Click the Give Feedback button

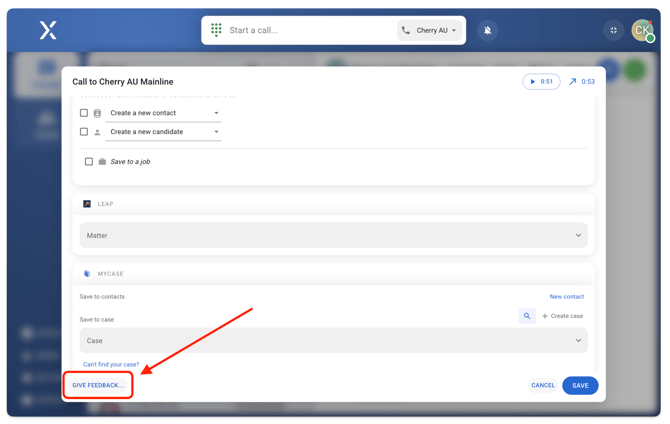(98, 385)
